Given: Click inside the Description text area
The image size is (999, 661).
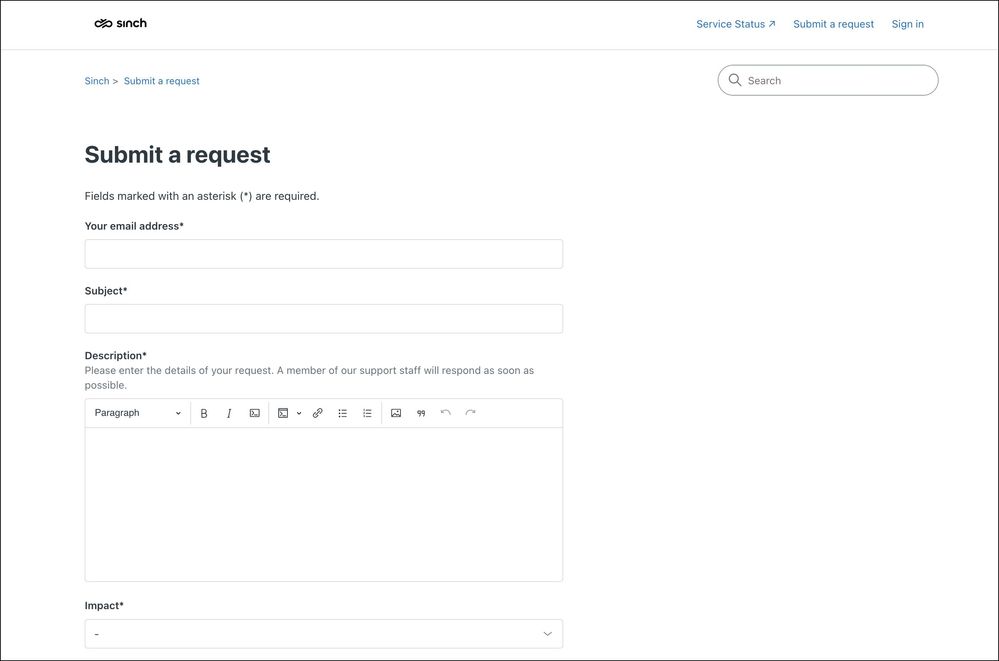Looking at the screenshot, I should point(324,504).
